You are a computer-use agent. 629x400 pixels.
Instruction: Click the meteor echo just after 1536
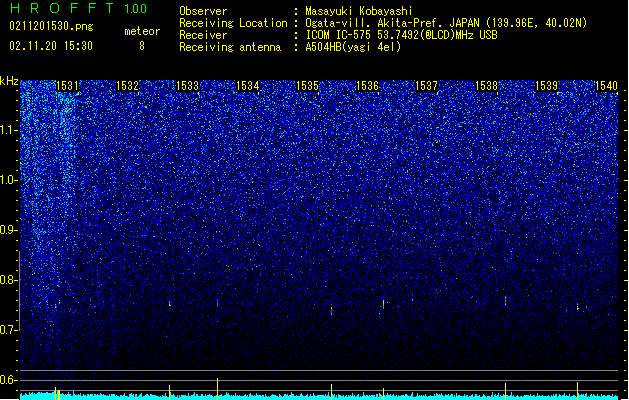pos(383,304)
